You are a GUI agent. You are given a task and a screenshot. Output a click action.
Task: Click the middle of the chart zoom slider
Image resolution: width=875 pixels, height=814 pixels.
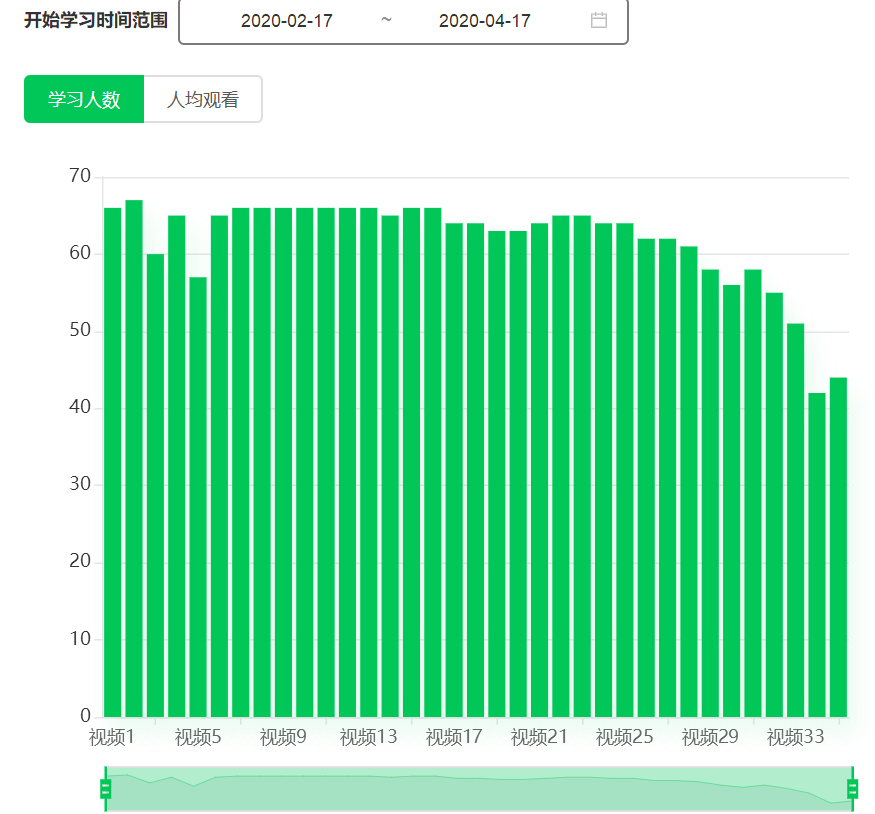pos(478,790)
